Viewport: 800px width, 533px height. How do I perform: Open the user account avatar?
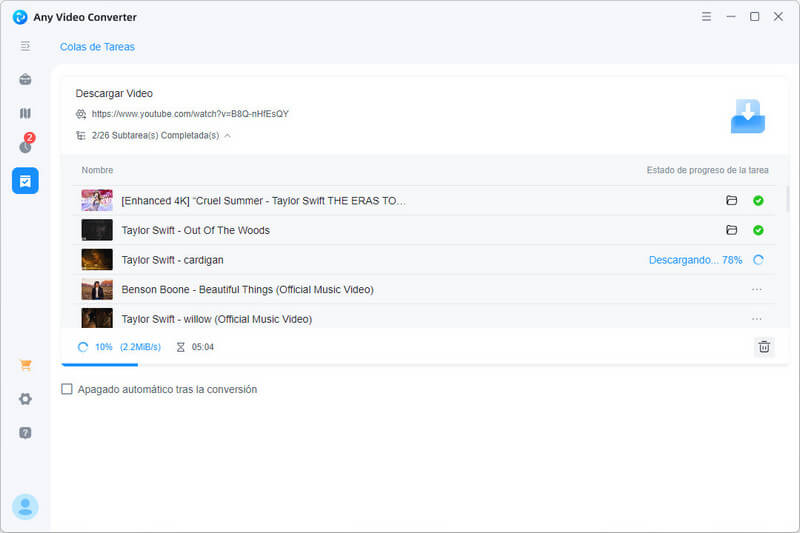tap(25, 507)
